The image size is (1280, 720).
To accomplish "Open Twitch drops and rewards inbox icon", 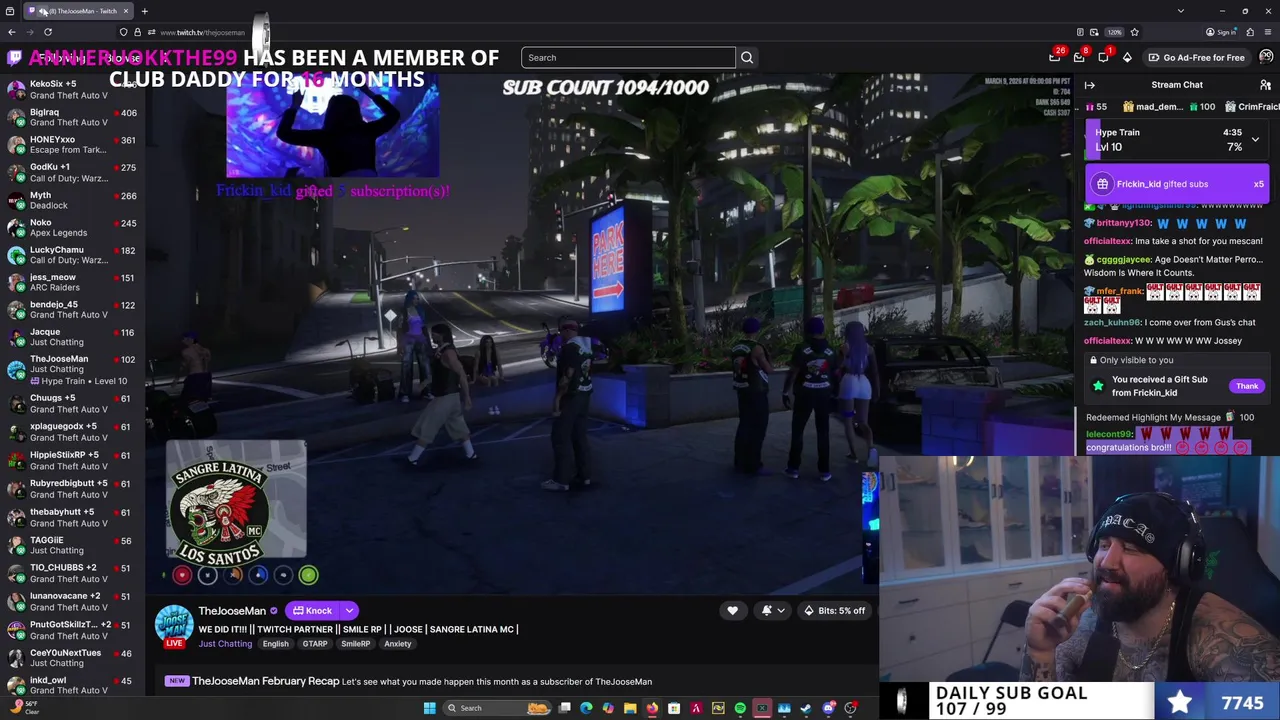I will (1055, 57).
